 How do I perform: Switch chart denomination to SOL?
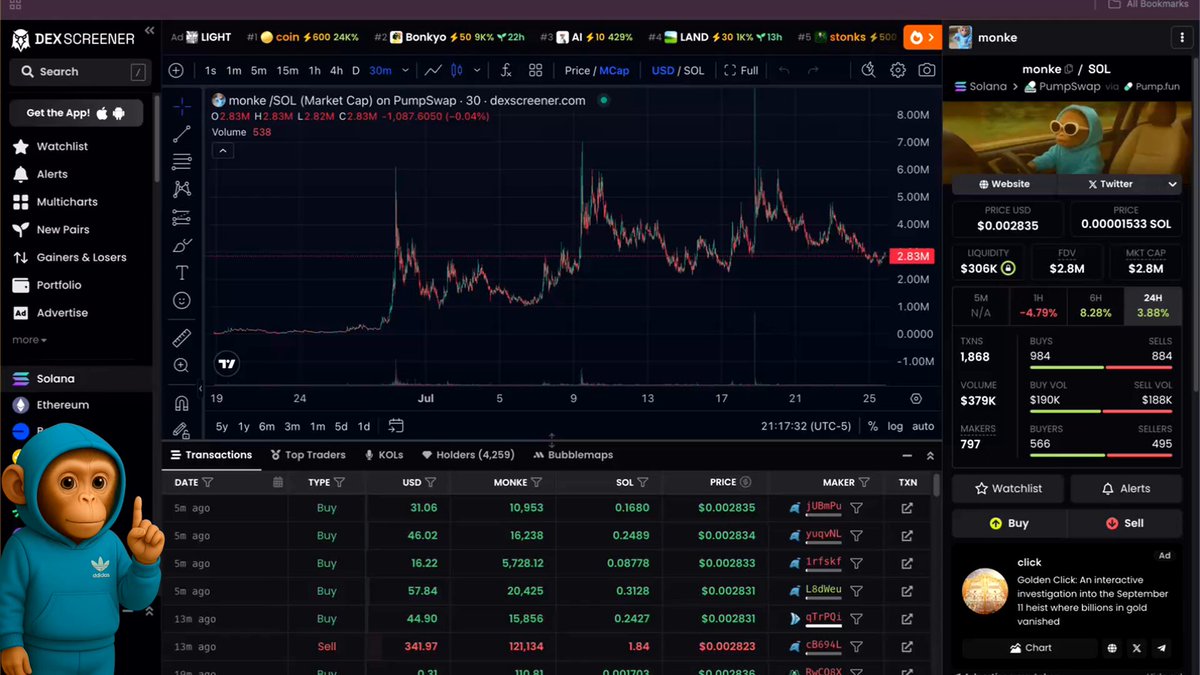click(x=694, y=71)
